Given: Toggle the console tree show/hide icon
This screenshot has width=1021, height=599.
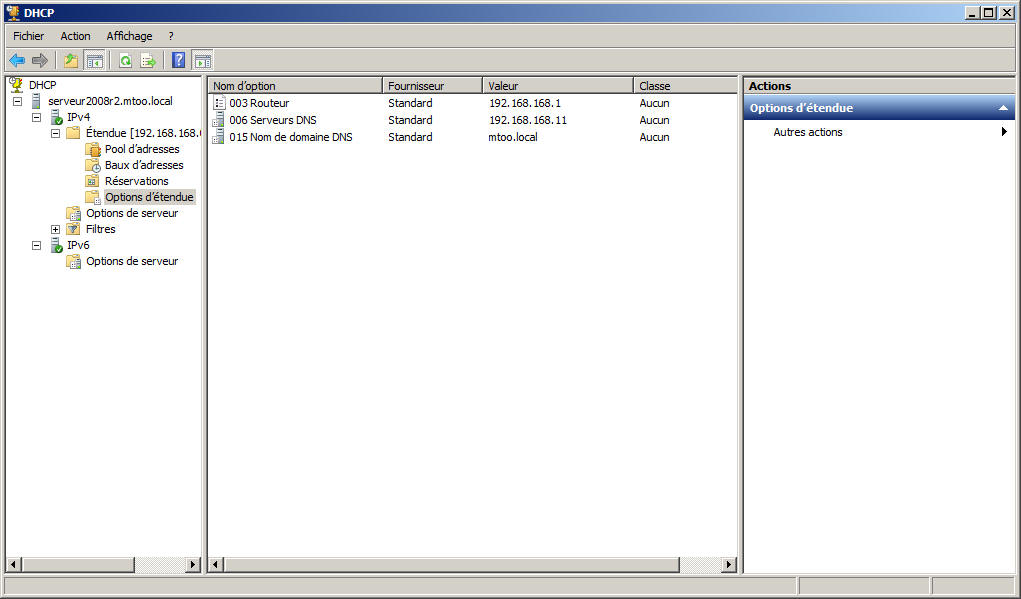Looking at the screenshot, I should [94, 61].
